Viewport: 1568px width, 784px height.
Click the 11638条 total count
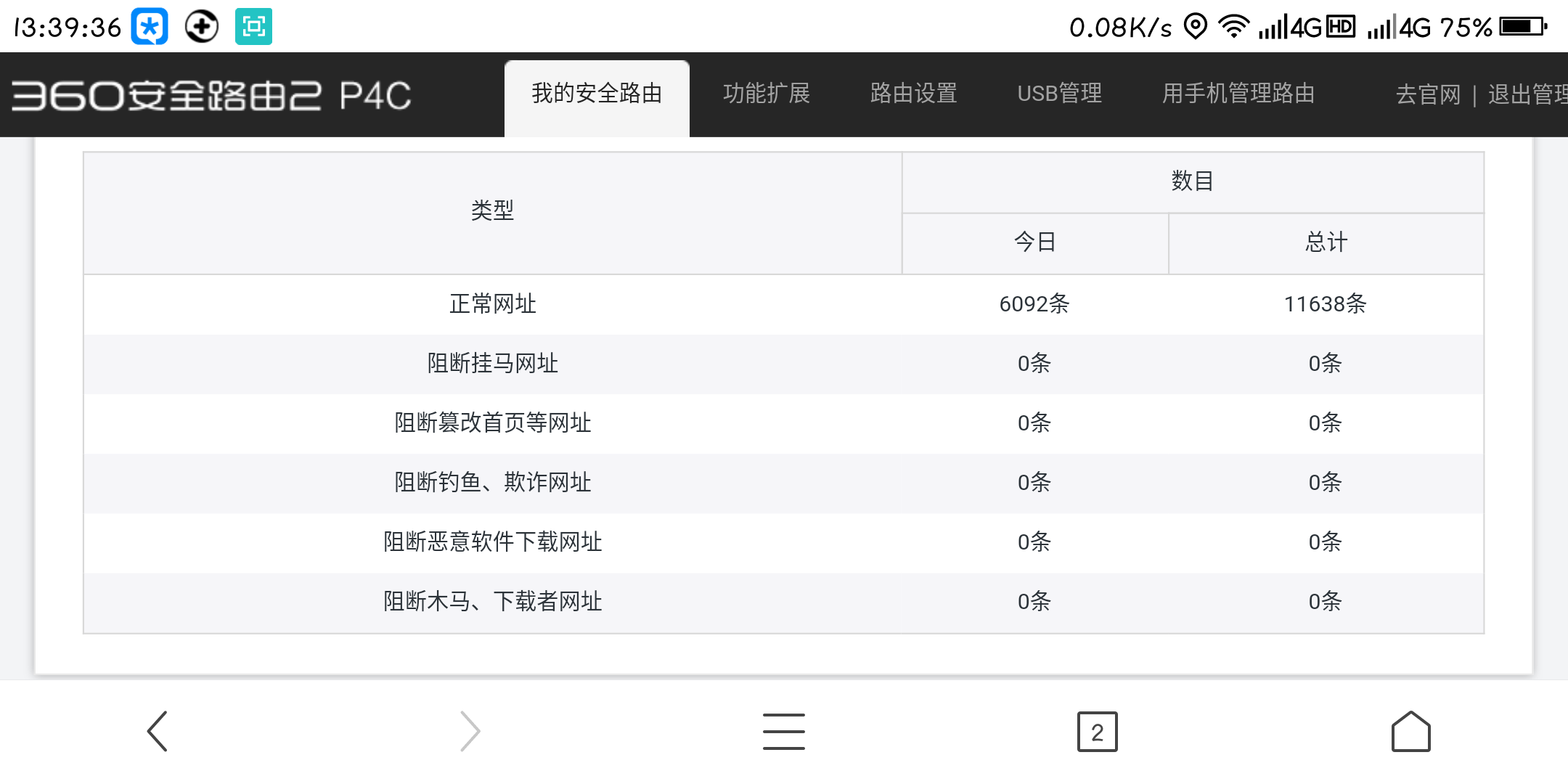tap(1326, 303)
